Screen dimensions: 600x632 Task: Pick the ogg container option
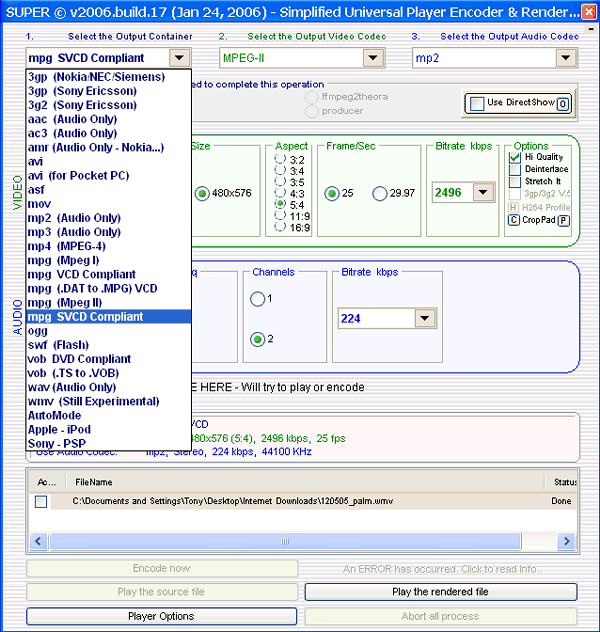point(108,331)
